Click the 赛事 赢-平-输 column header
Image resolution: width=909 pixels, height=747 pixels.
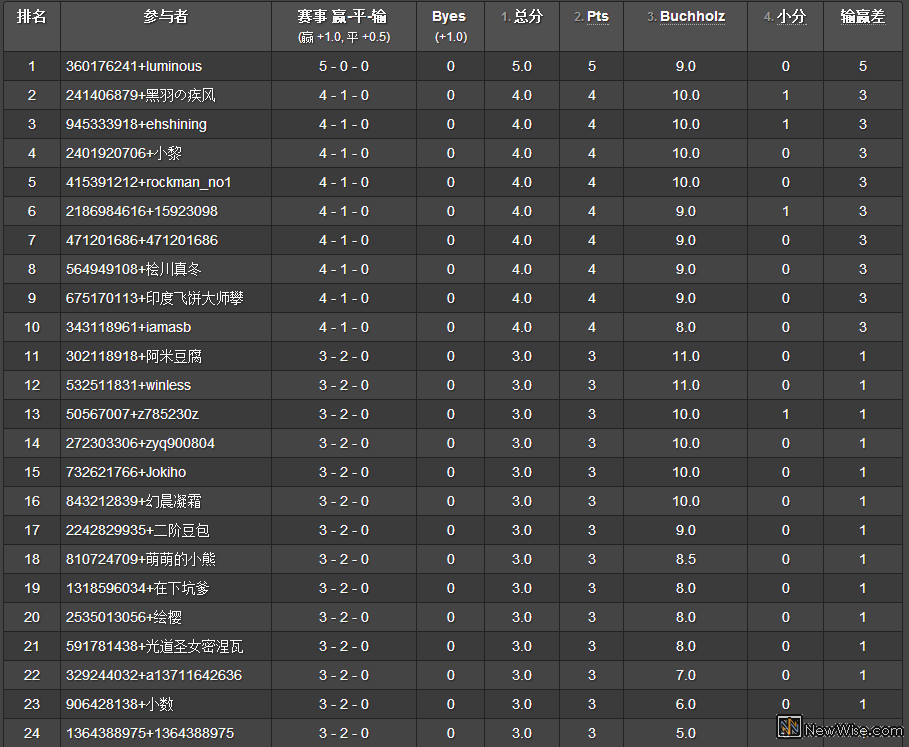click(342, 17)
